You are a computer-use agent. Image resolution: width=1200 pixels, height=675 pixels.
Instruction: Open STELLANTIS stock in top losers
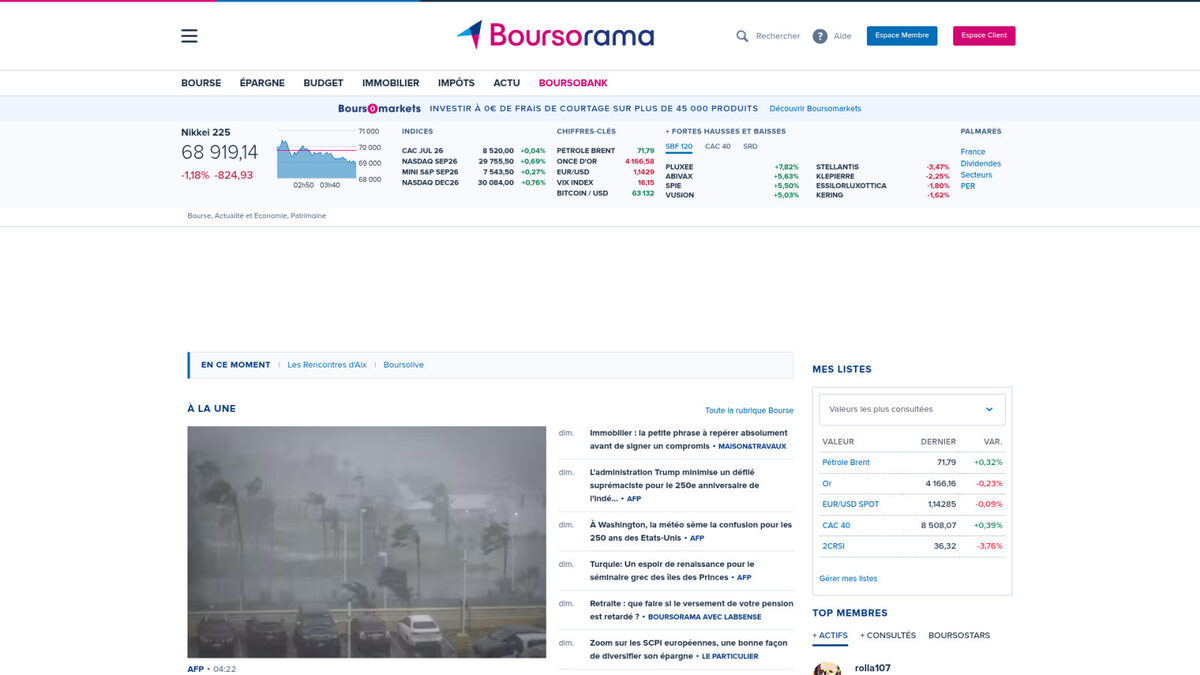(x=837, y=167)
